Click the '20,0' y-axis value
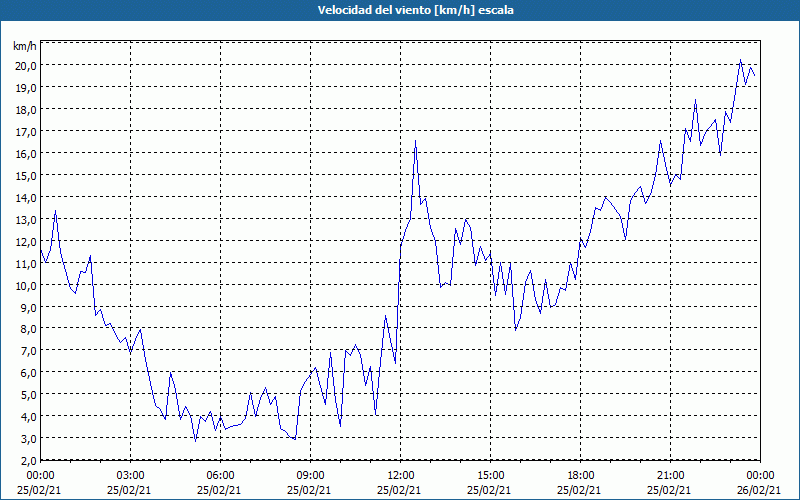The width and height of the screenshot is (800, 500). pos(27,65)
